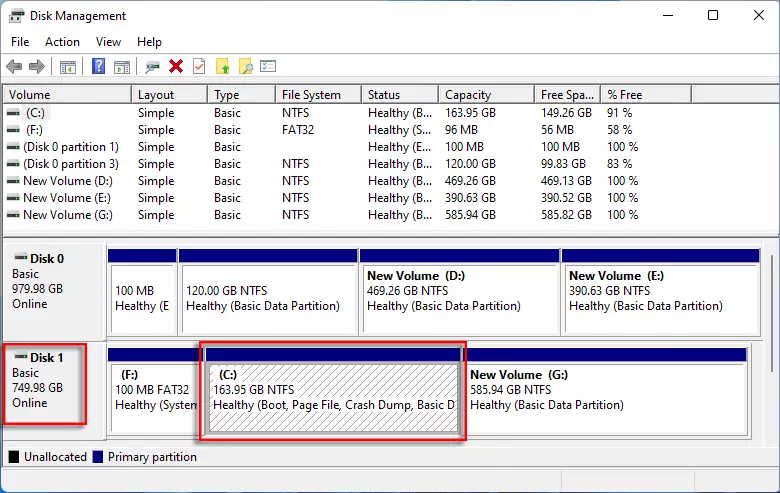This screenshot has width=780, height=493.
Task: Open the View menu
Action: (108, 42)
